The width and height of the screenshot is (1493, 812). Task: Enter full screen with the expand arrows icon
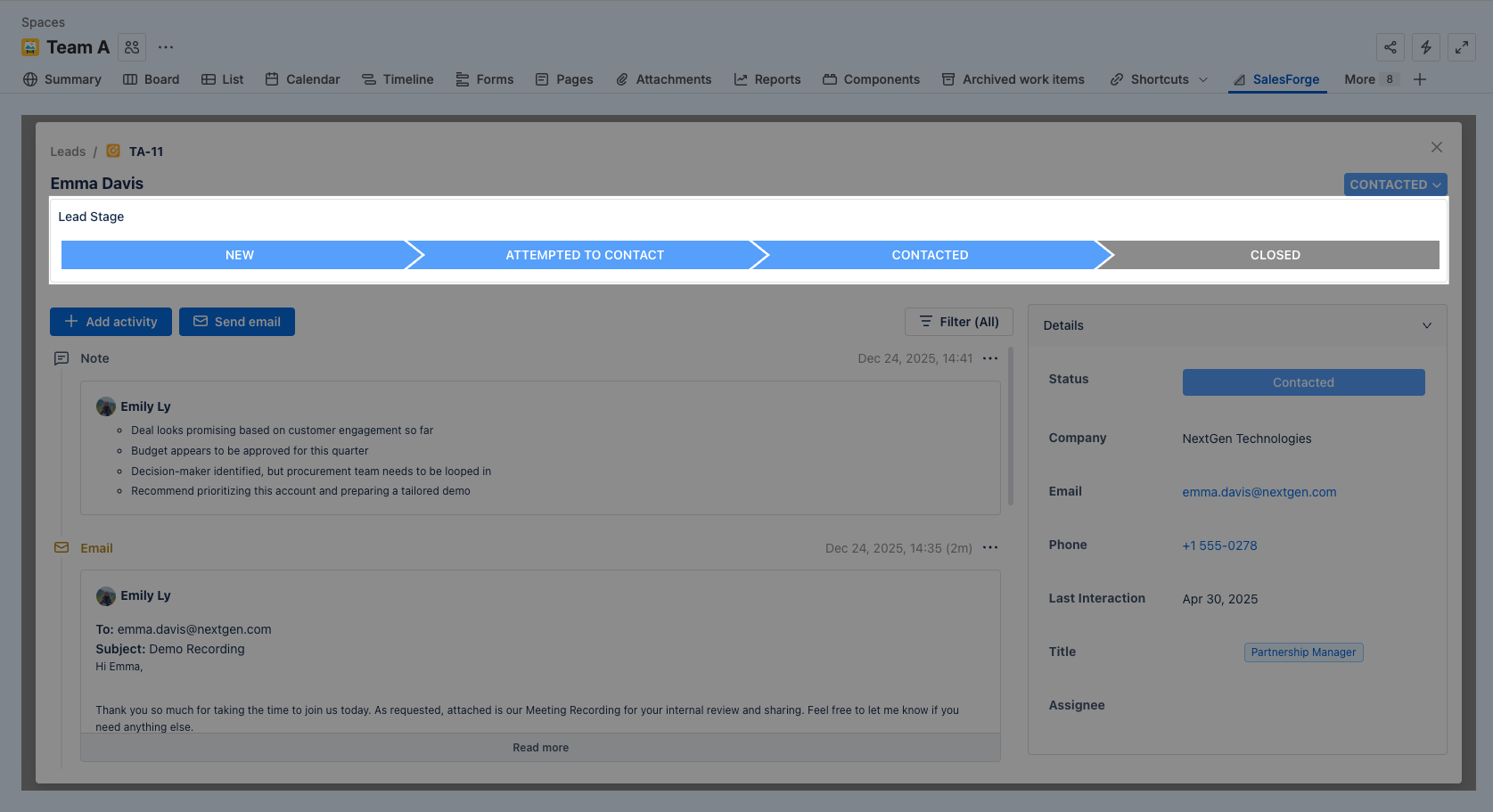coord(1461,47)
